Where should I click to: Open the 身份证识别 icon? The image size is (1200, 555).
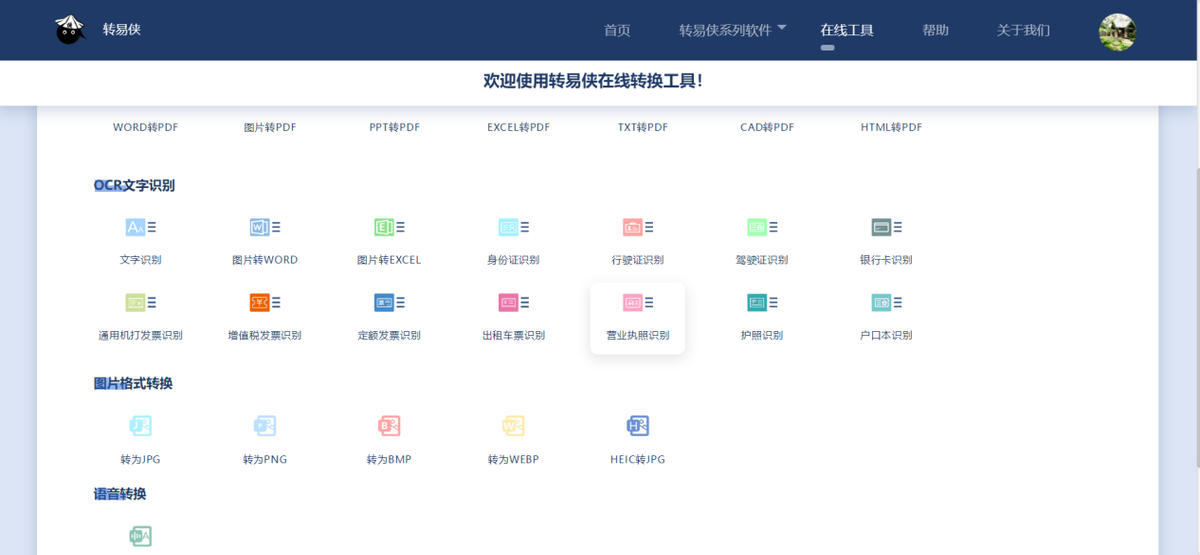coord(513,228)
